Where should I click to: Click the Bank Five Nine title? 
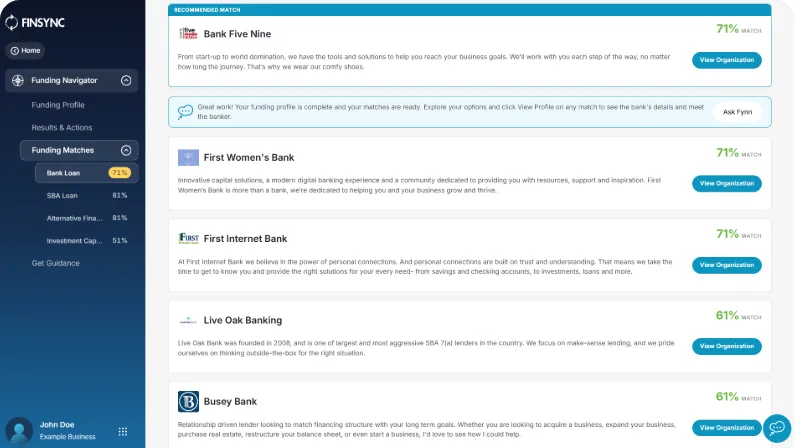[x=237, y=34]
